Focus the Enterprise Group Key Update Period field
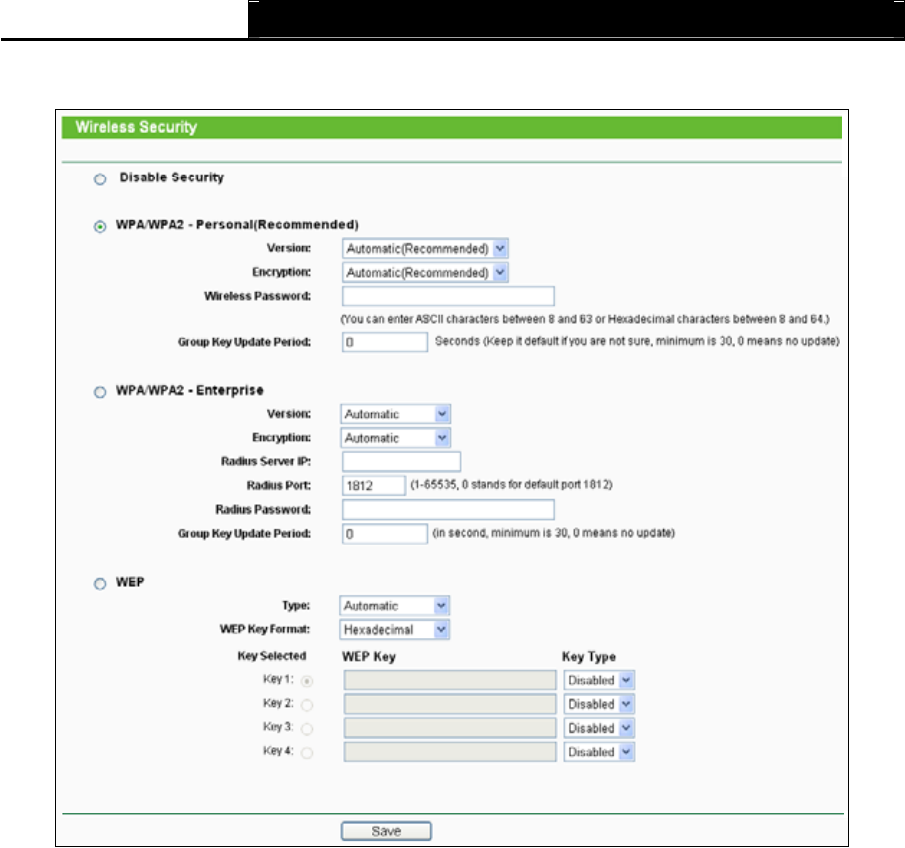This screenshot has width=905, height=848. pyautogui.click(x=384, y=533)
